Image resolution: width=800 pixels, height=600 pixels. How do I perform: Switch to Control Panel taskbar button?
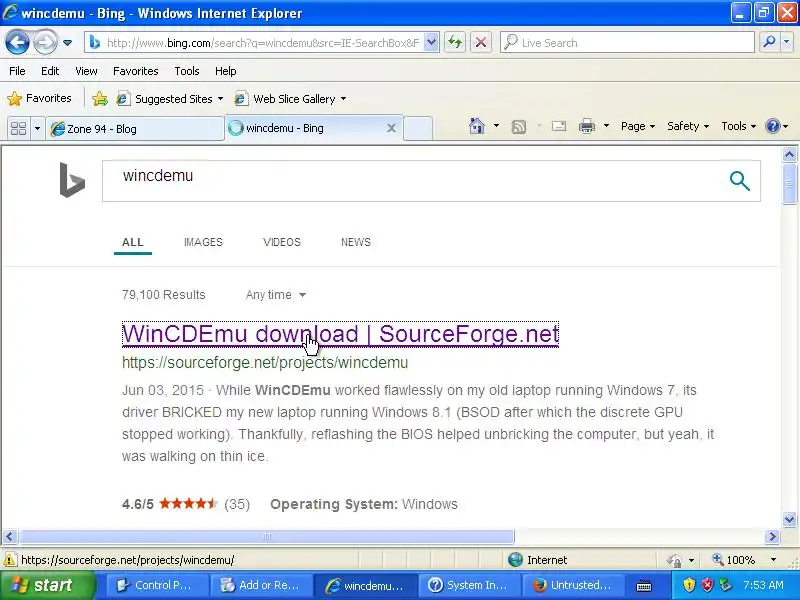click(158, 585)
